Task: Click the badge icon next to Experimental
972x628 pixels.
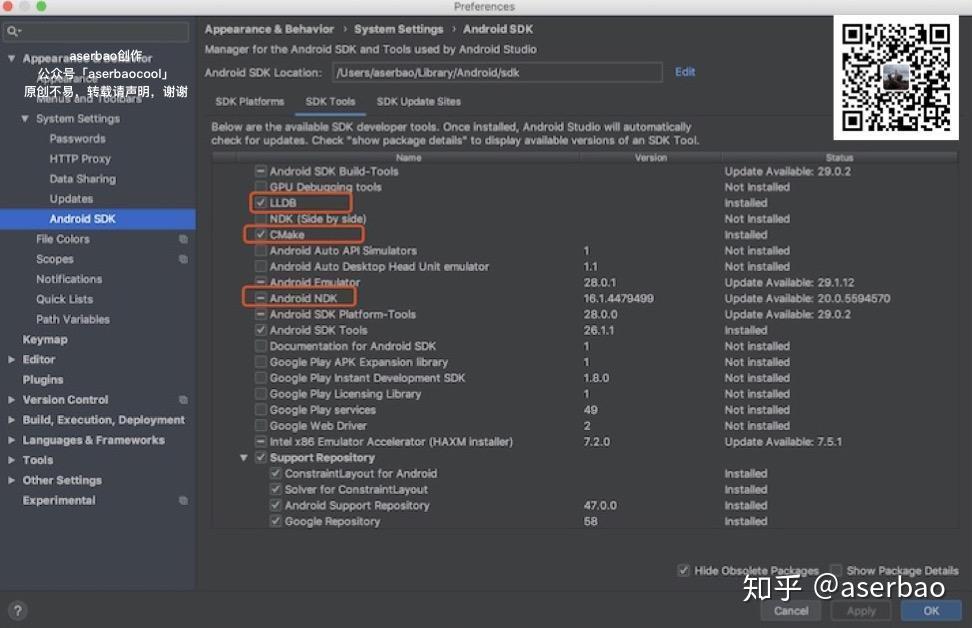Action: pos(184,500)
